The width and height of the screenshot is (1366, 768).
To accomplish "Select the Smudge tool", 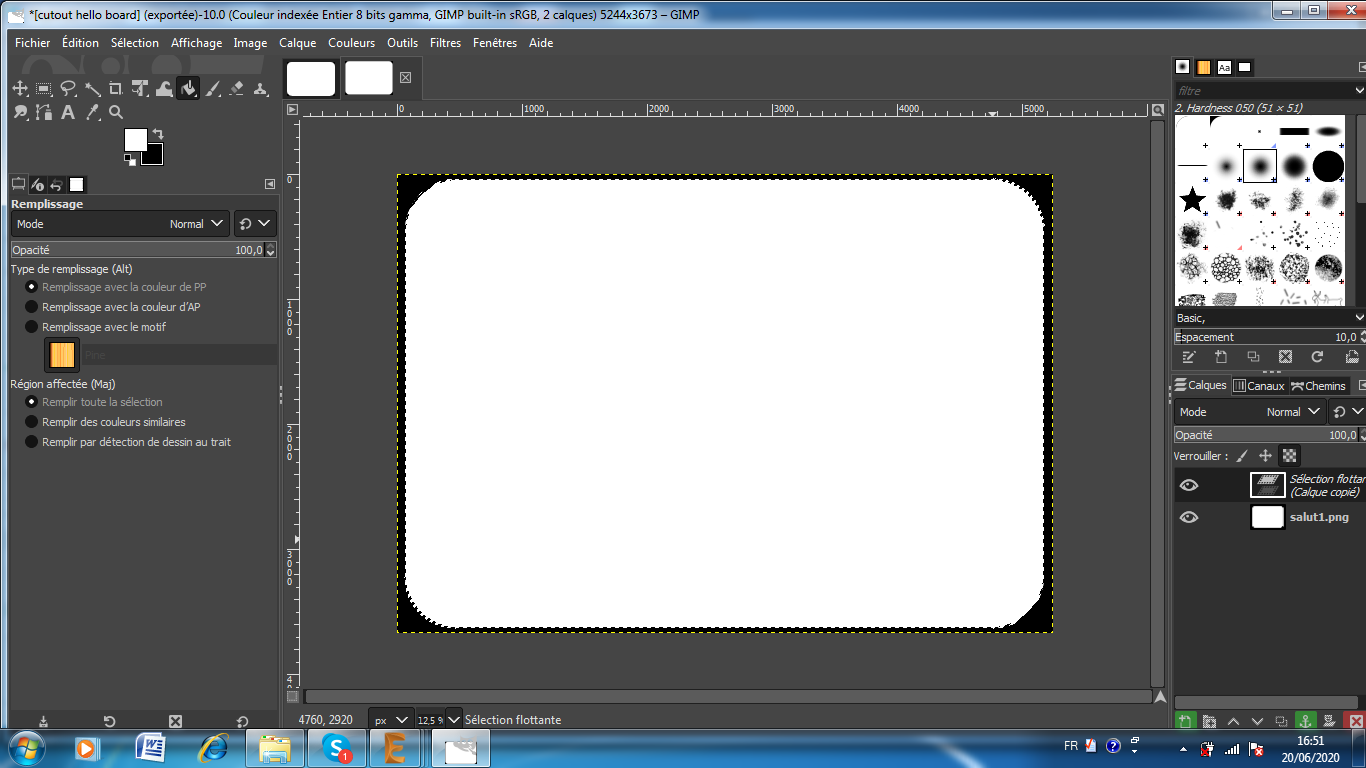I will 20,113.
